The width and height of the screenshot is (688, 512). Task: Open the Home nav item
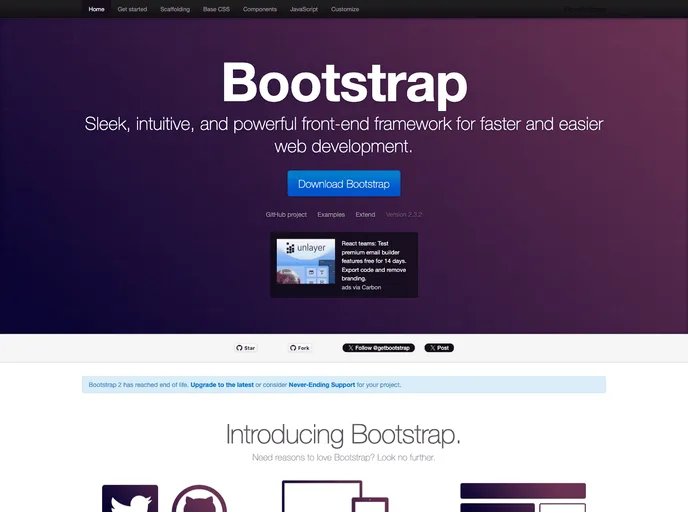point(96,9)
